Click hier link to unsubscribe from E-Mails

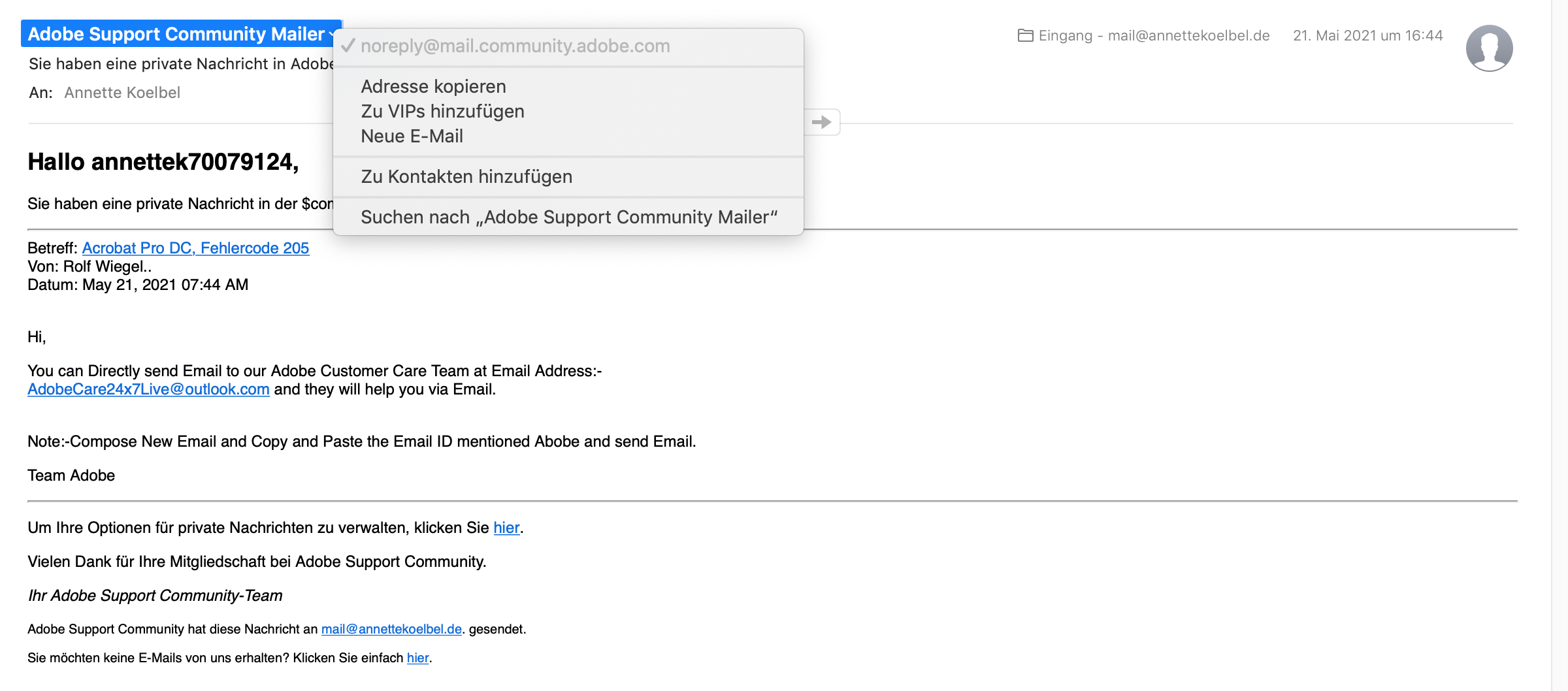(x=417, y=658)
